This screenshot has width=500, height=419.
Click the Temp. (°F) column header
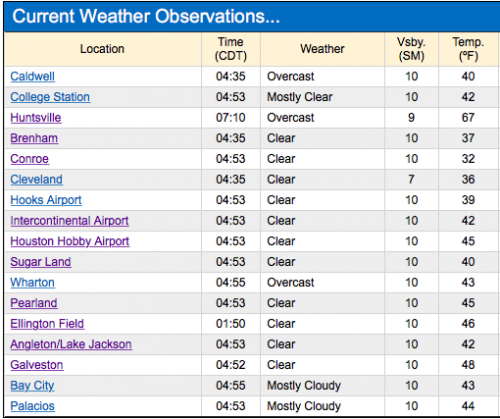(x=468, y=49)
